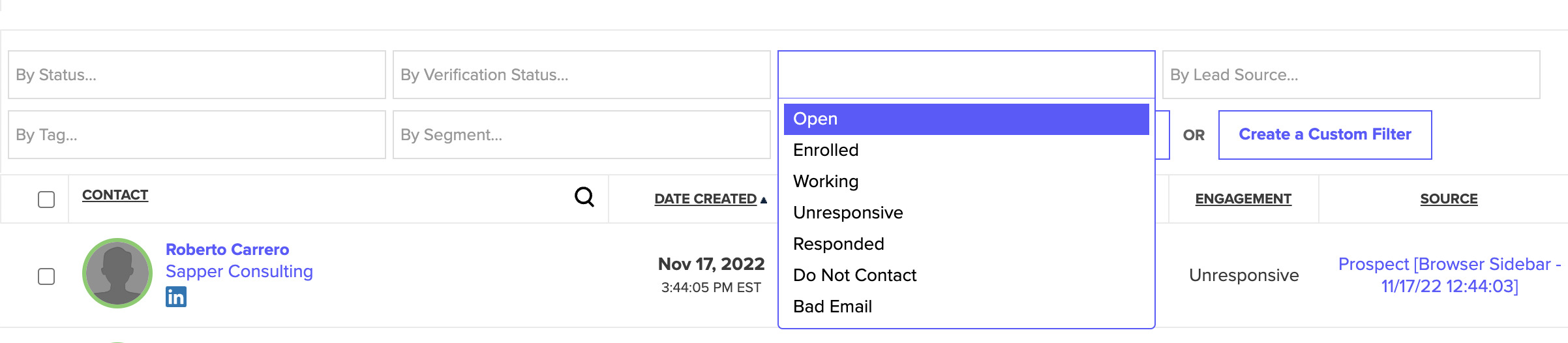
Task: Tick the select-all contacts checkbox
Action: [x=46, y=200]
